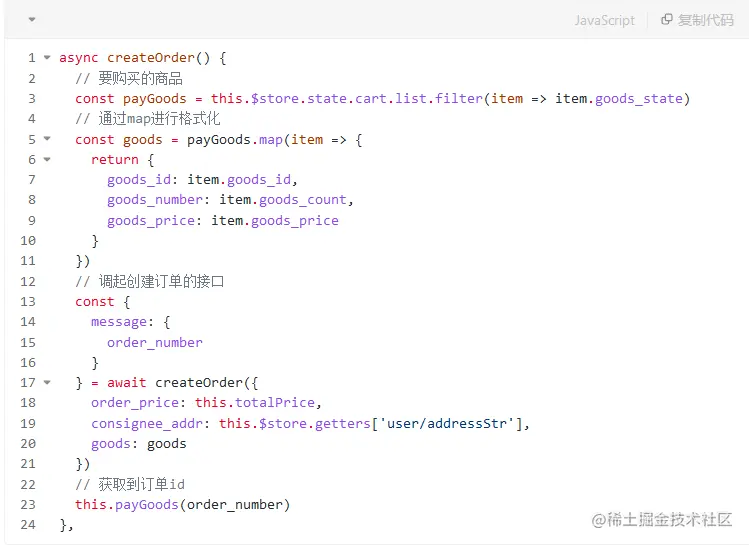Fold the line 17 await createOrder block
Viewport: 749px width, 545px height.
pos(47,382)
